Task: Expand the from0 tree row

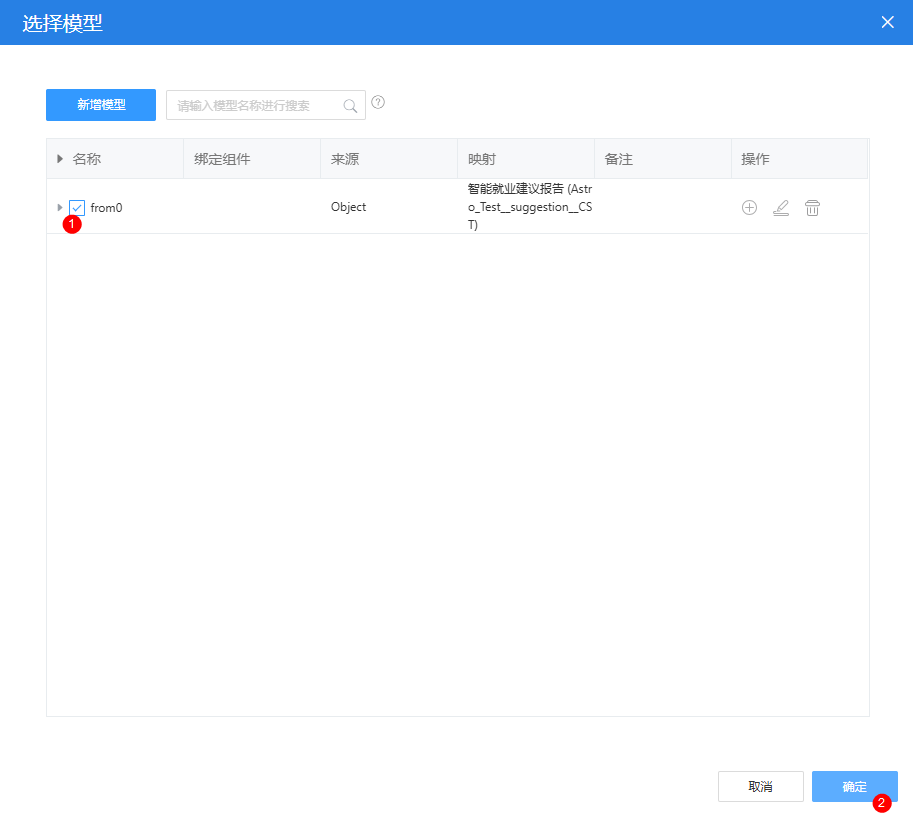Action: coord(59,207)
